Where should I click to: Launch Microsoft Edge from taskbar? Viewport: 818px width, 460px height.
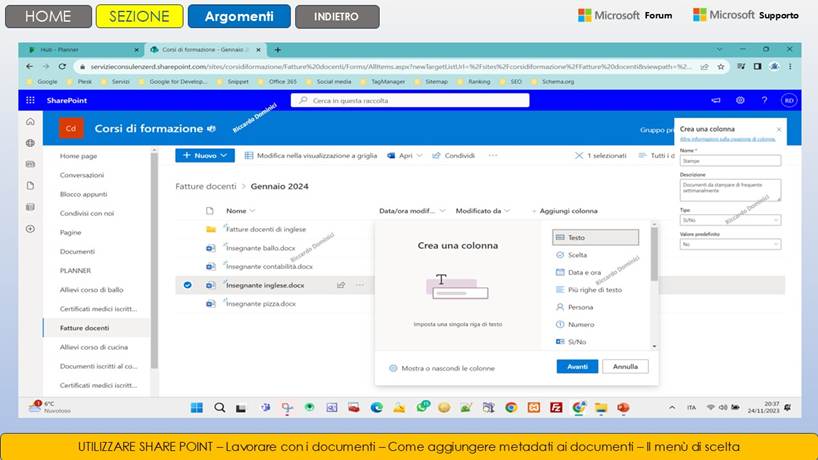click(x=377, y=408)
